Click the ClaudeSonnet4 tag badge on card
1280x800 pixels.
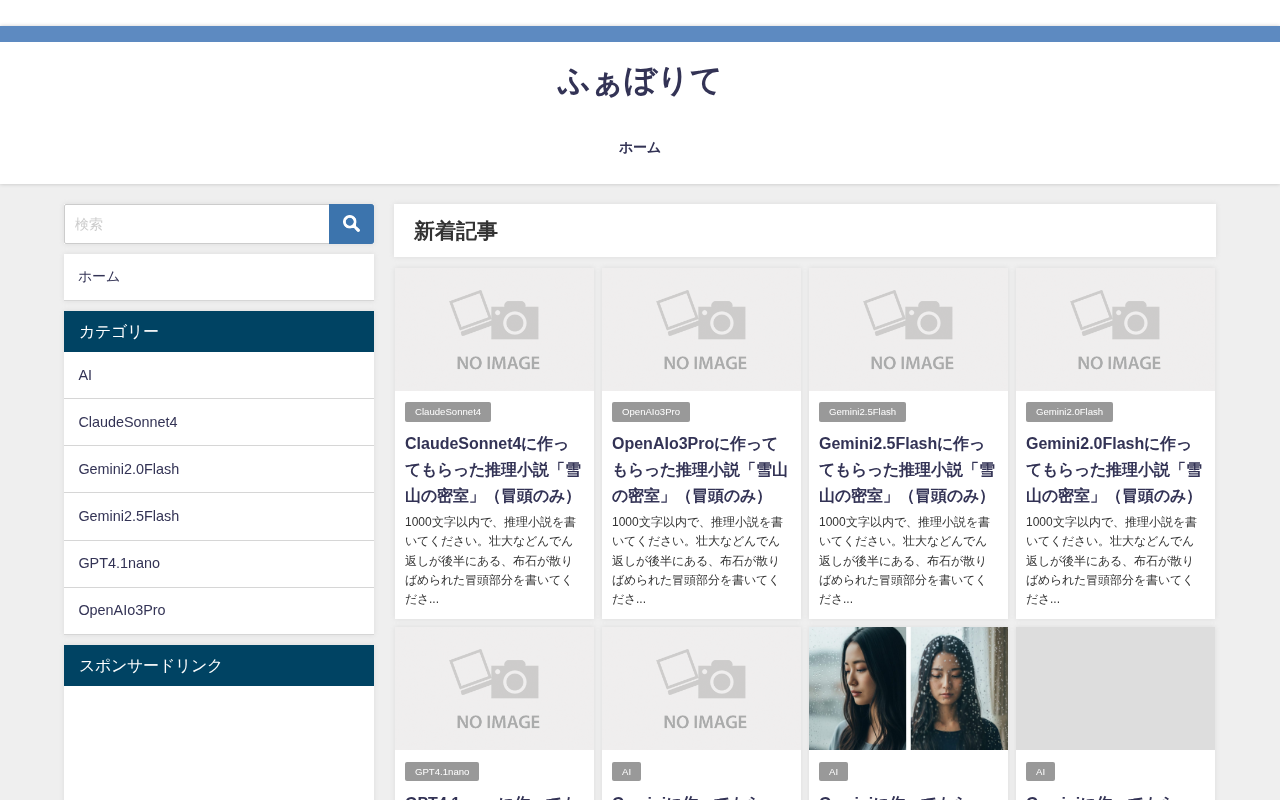pyautogui.click(x=448, y=412)
